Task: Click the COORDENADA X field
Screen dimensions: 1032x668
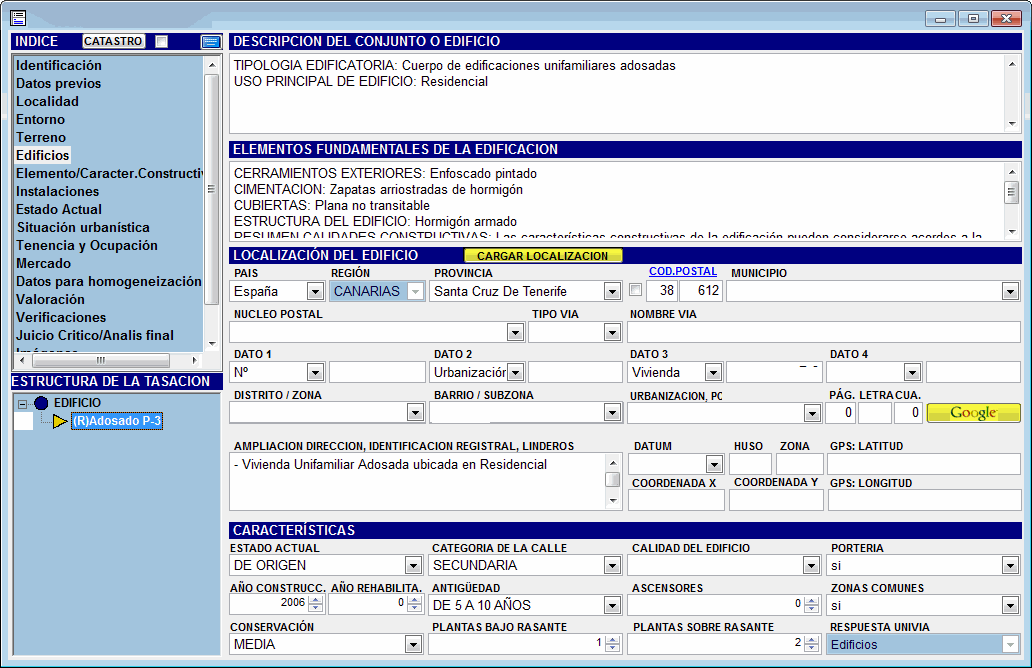Action: tap(677, 500)
